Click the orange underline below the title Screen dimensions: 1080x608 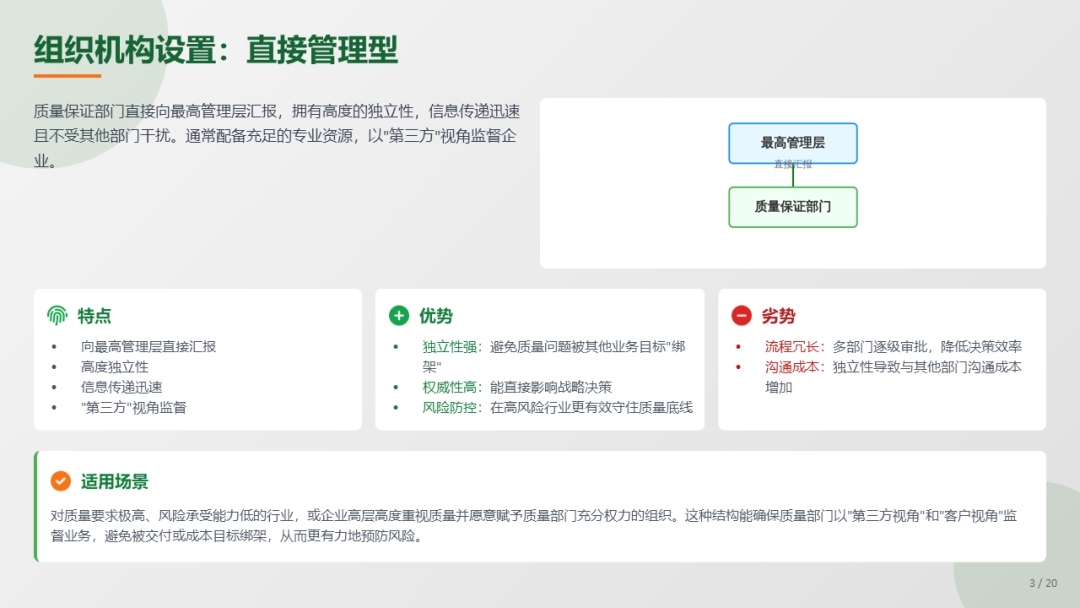(67, 76)
